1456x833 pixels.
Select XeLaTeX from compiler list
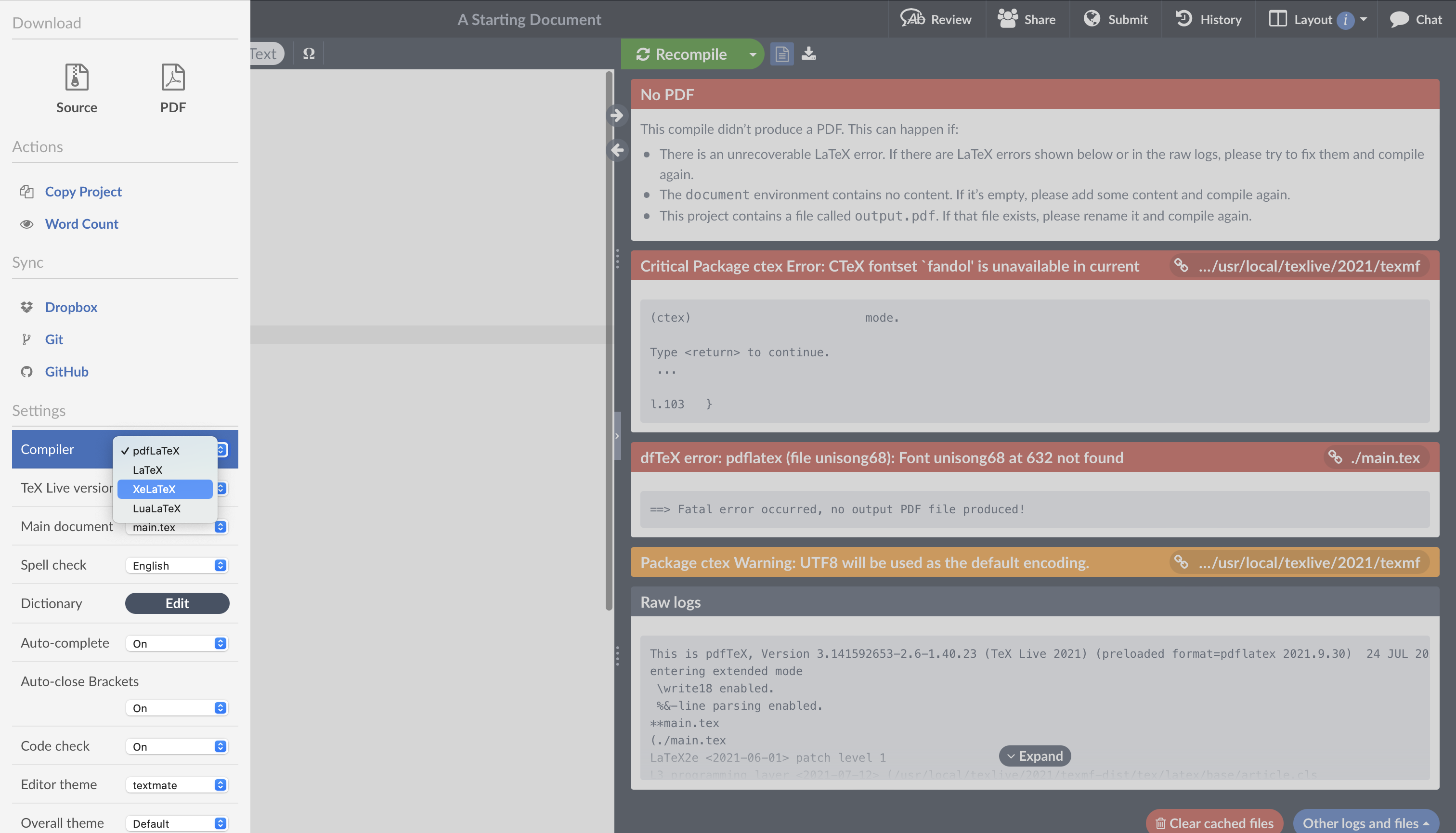154,489
